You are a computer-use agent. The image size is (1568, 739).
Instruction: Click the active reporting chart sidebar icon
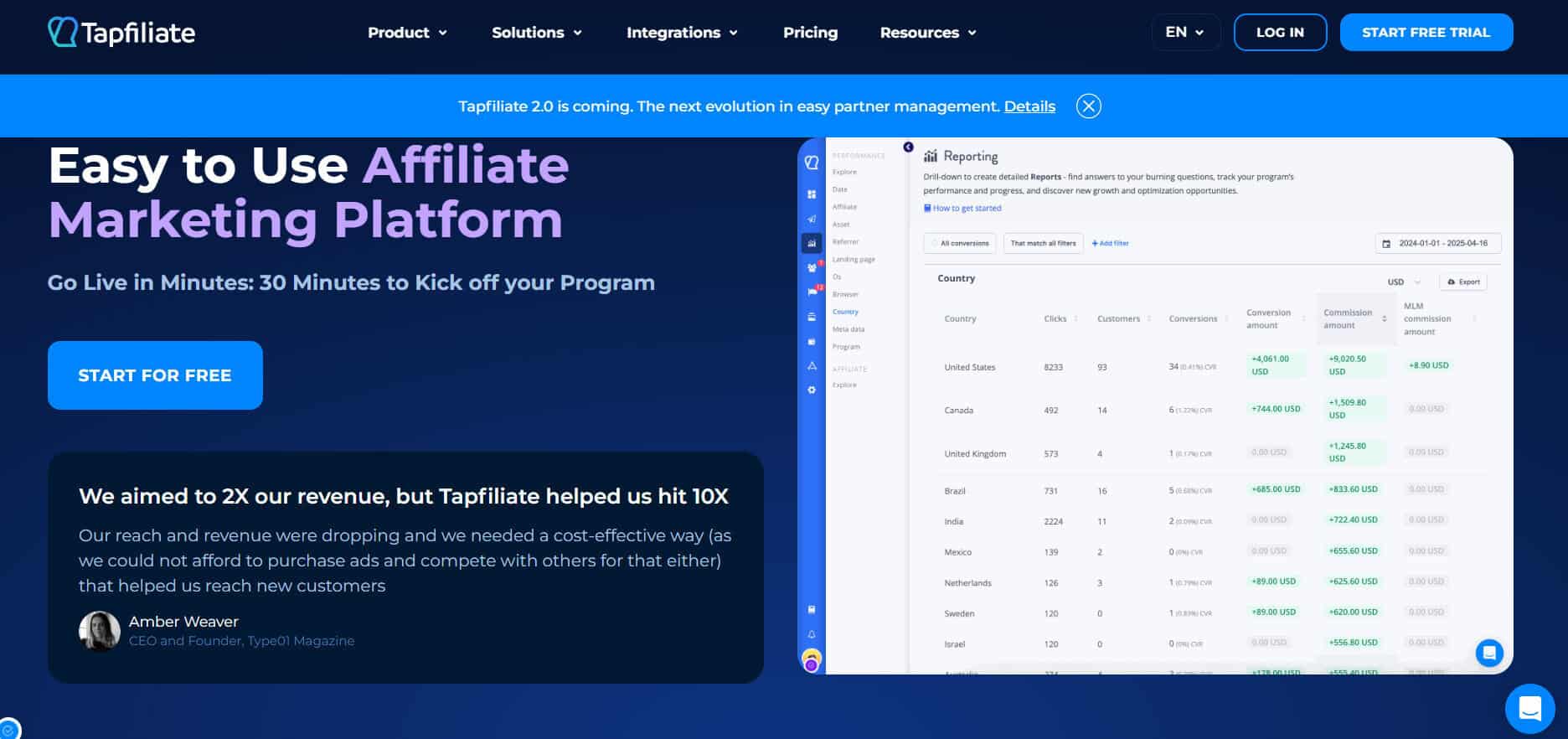click(x=812, y=243)
